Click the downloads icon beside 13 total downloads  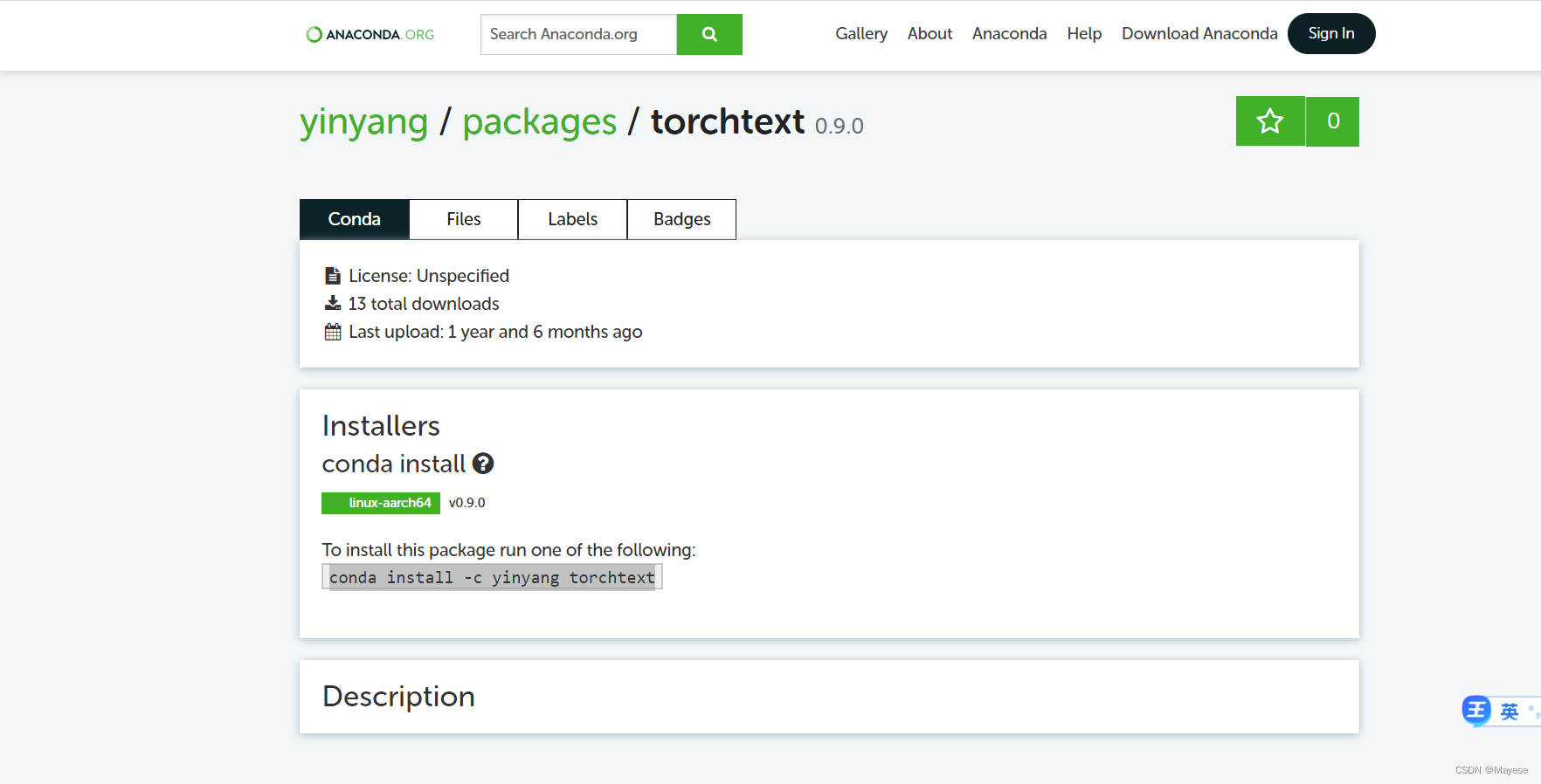click(x=333, y=303)
